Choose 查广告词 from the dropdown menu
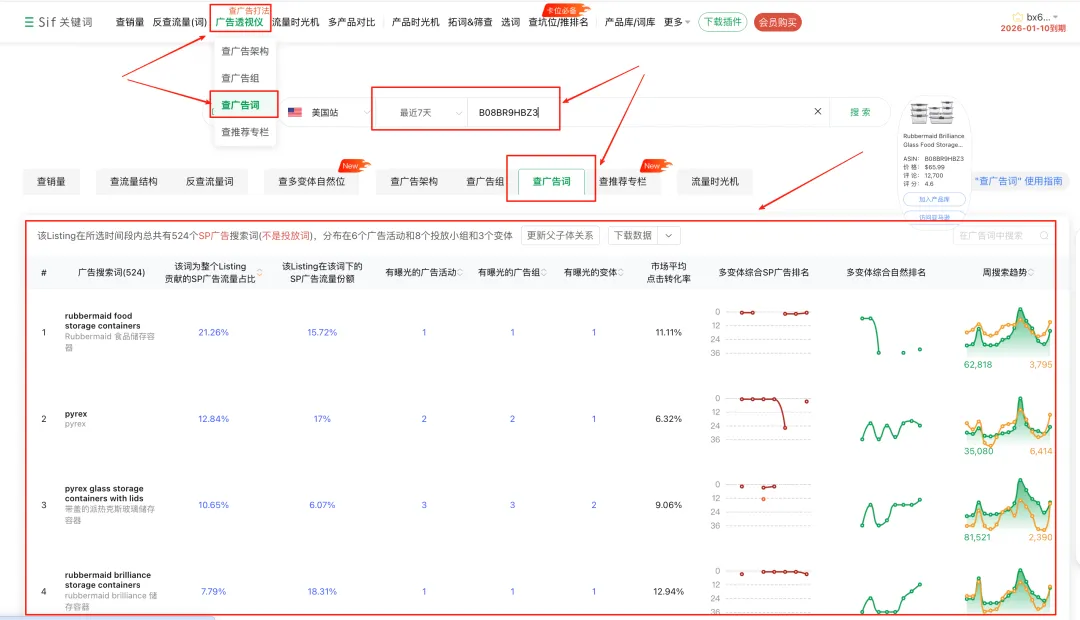Screen dimensions: 1080x620 pyautogui.click(x=240, y=105)
